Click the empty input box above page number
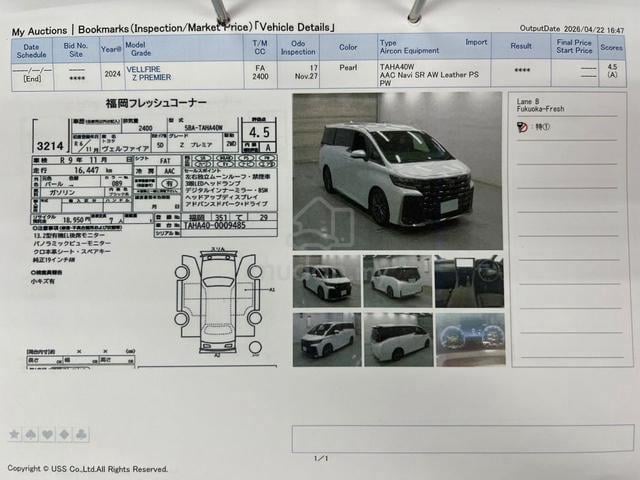The width and height of the screenshot is (640, 480). coord(463,439)
